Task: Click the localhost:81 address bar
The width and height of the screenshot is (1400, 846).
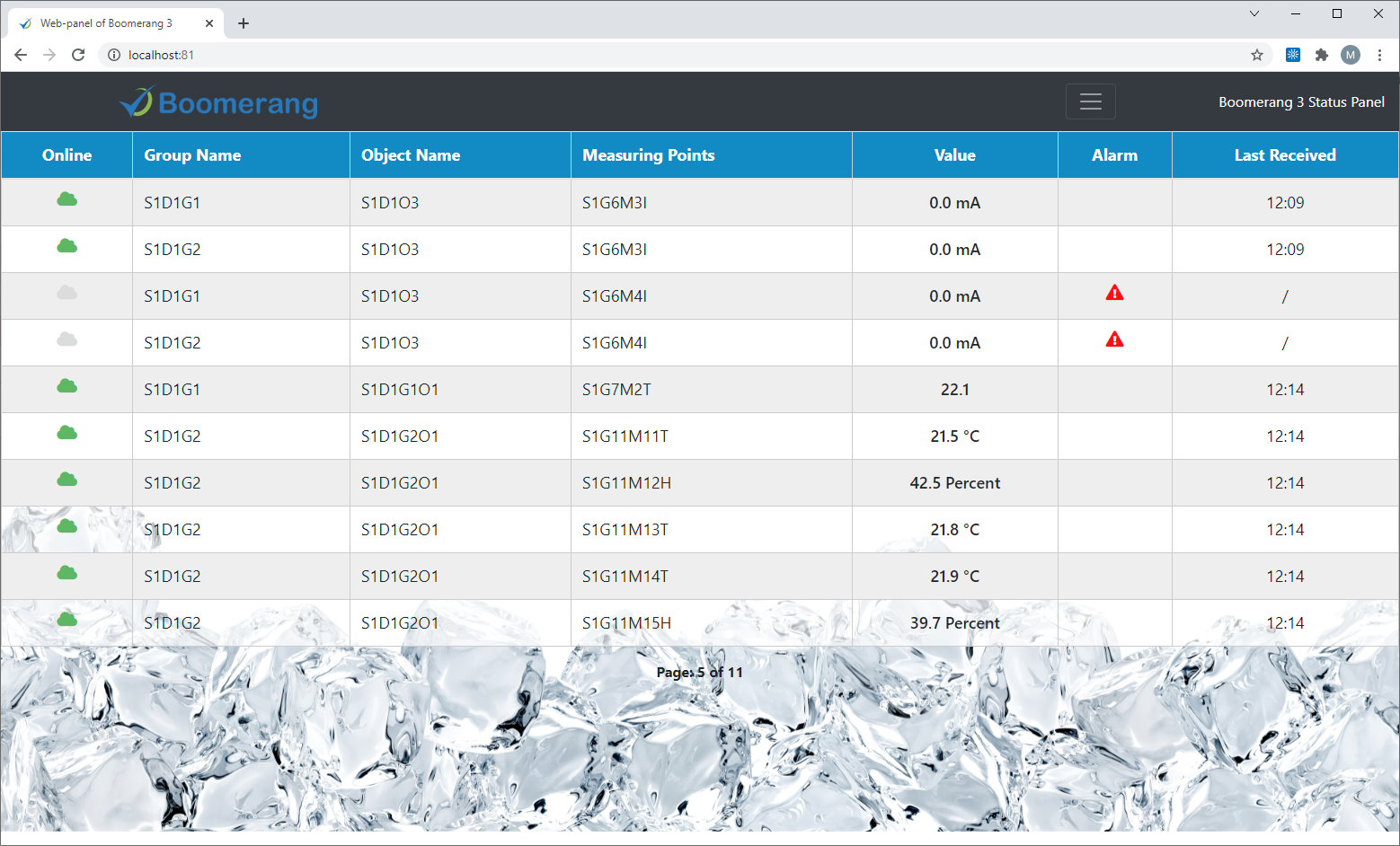Action: click(629, 55)
